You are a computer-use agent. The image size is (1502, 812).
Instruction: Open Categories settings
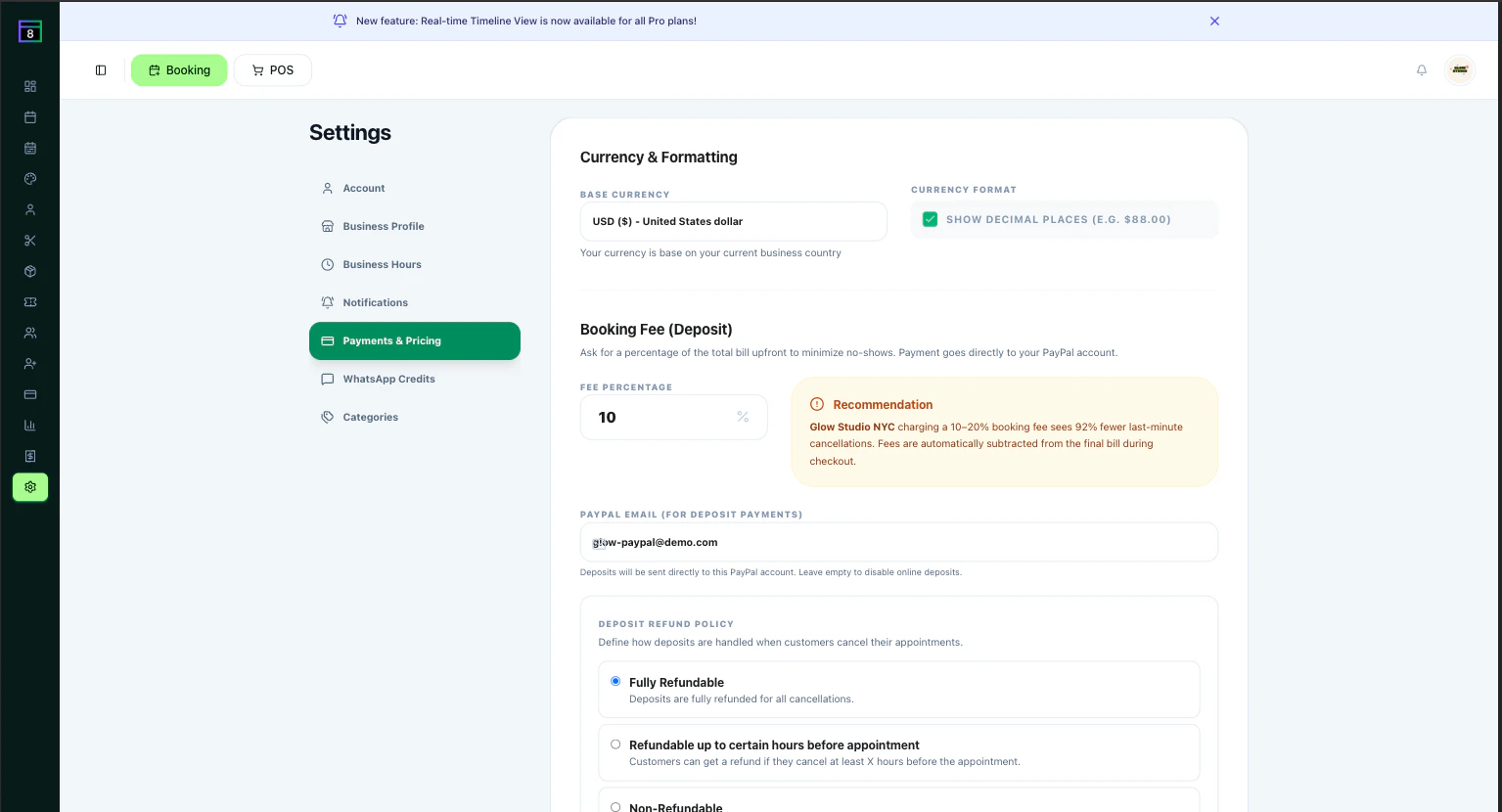pyautogui.click(x=415, y=417)
